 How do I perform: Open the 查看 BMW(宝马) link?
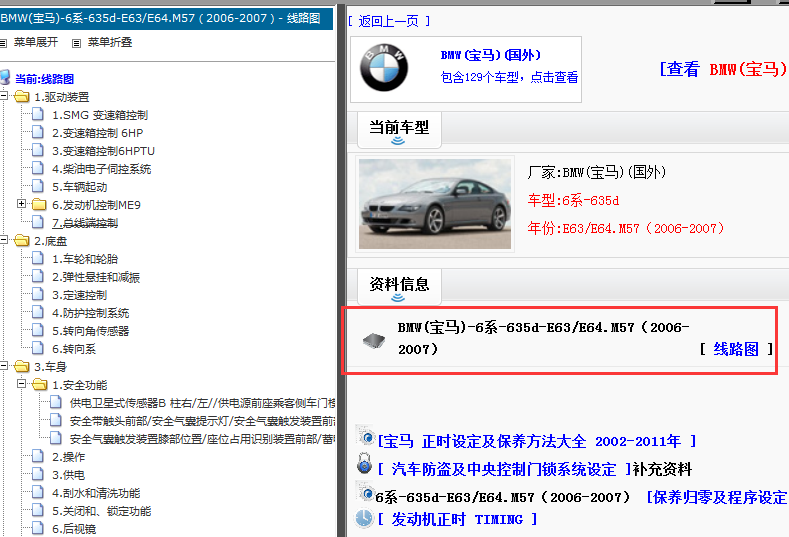723,69
